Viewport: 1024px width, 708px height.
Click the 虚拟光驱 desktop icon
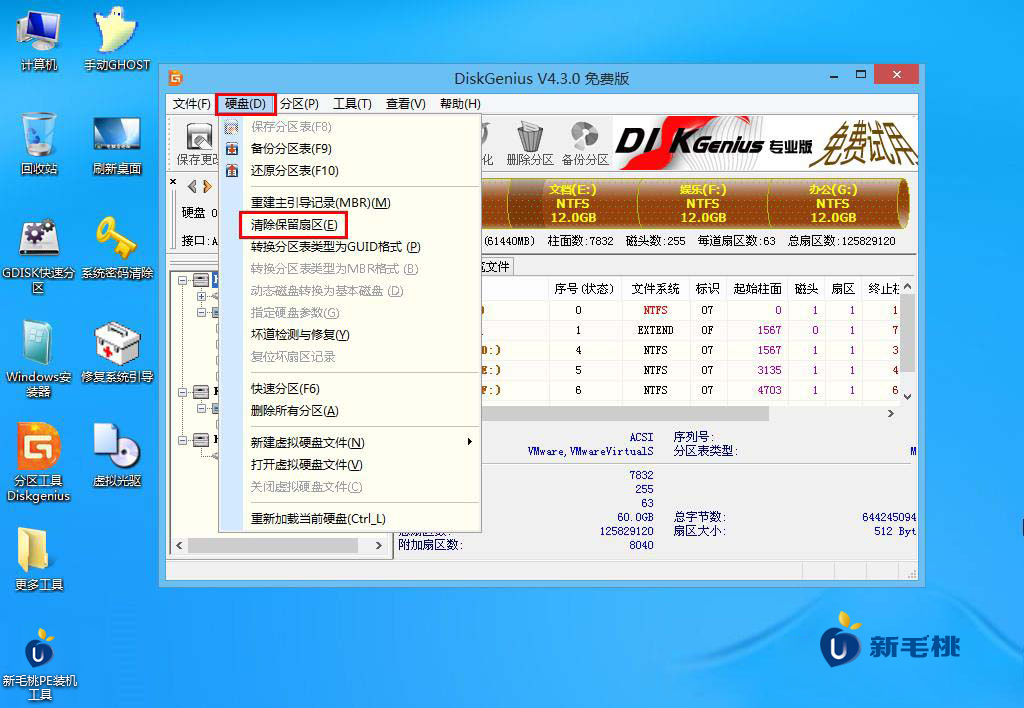(x=117, y=455)
